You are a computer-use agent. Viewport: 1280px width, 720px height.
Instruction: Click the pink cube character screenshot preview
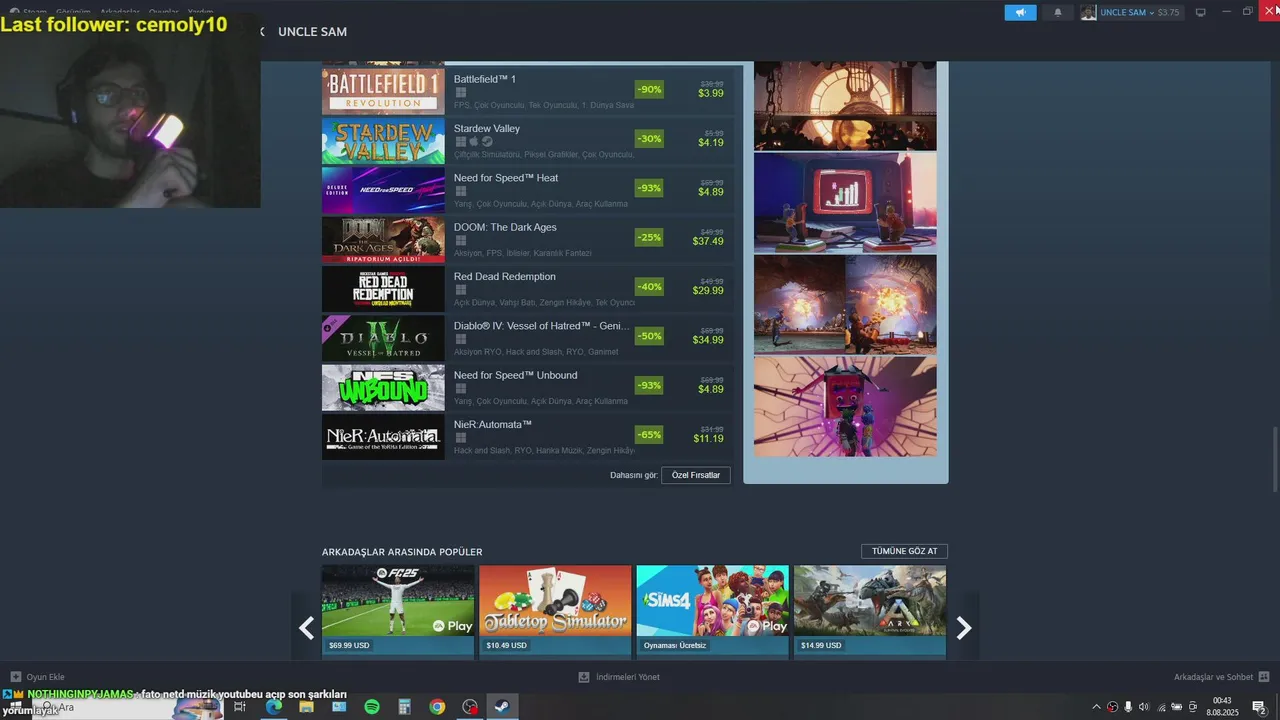[845, 407]
